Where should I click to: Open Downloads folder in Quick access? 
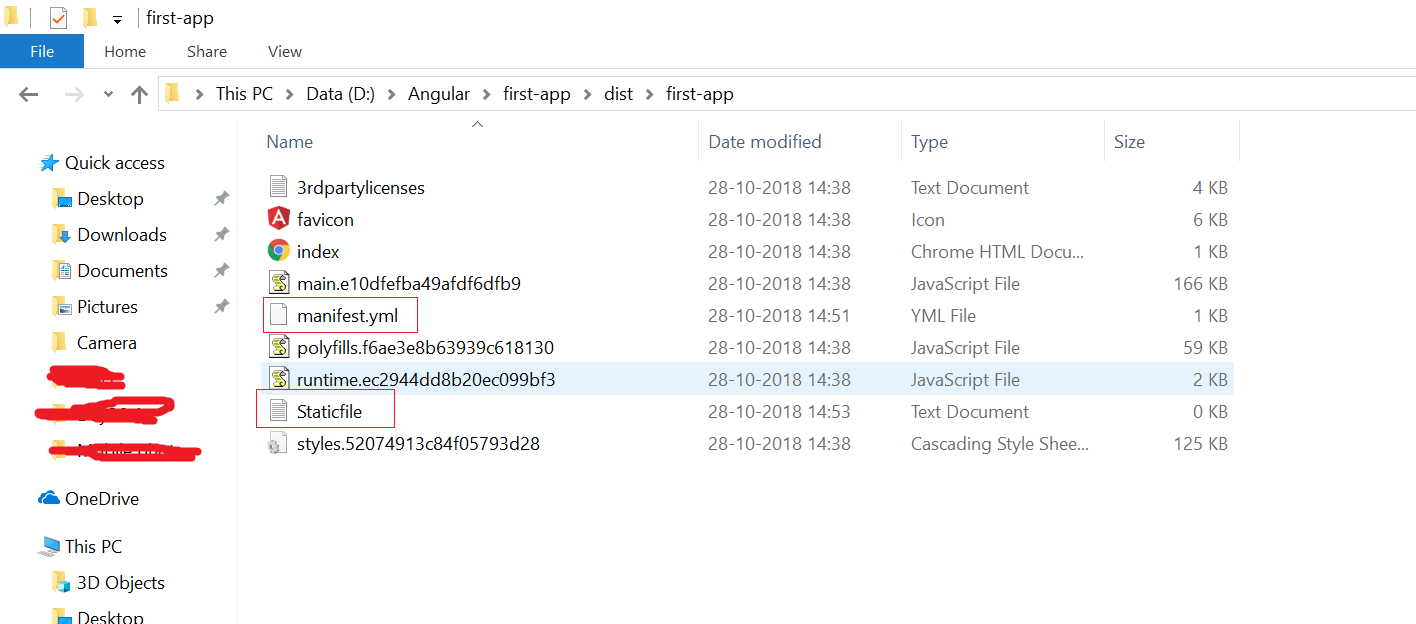[122, 235]
